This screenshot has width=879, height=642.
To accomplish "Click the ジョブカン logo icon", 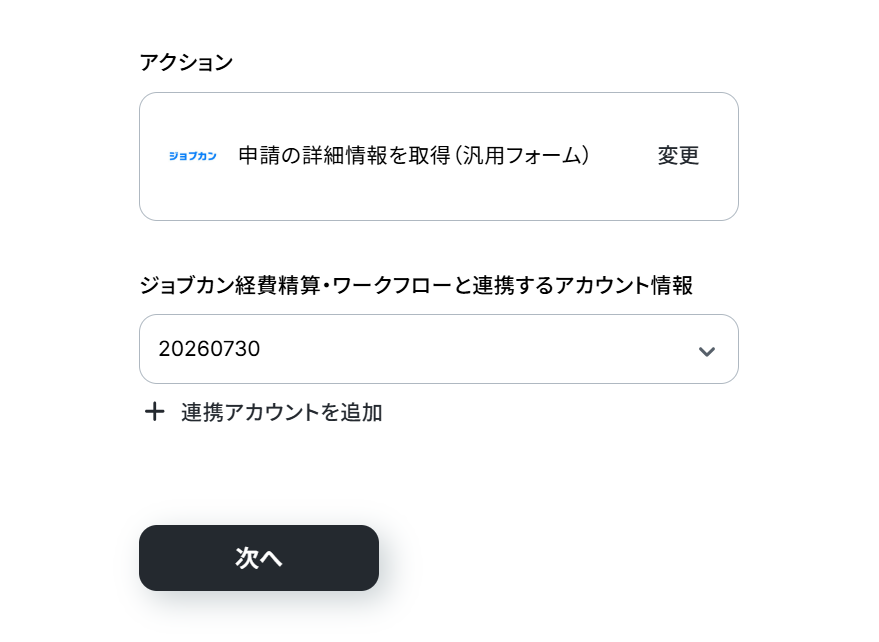I will pyautogui.click(x=192, y=156).
